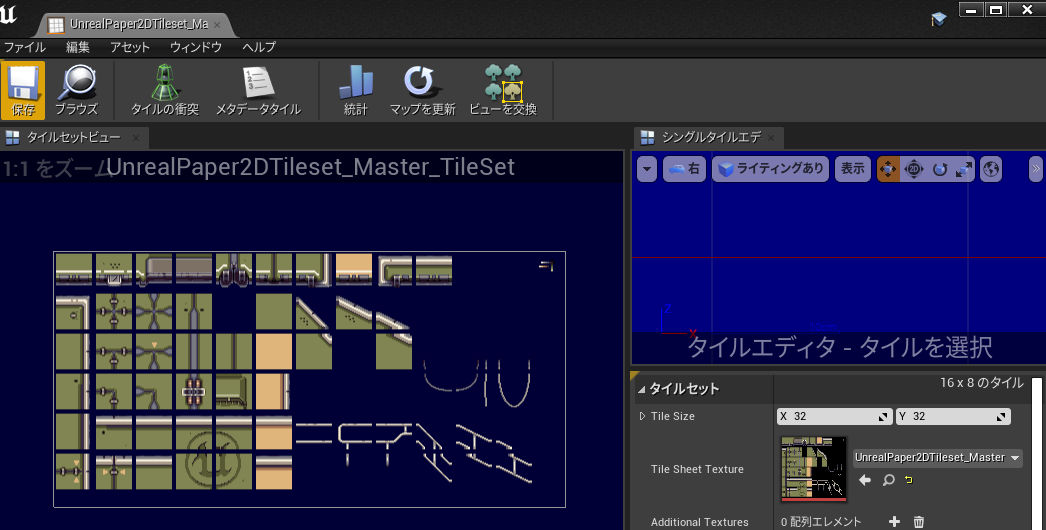Select the rotate transform tool
Screen dimensions: 1046x530
(939, 170)
